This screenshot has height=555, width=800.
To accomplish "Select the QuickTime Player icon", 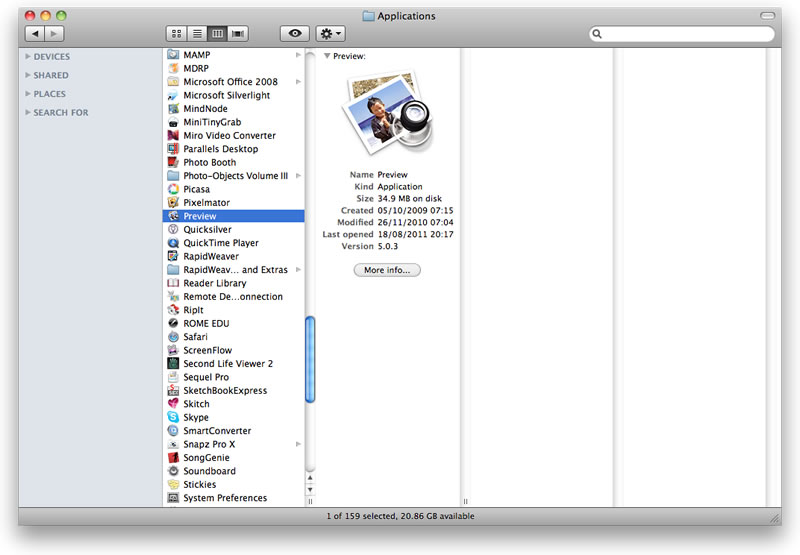I will point(174,243).
